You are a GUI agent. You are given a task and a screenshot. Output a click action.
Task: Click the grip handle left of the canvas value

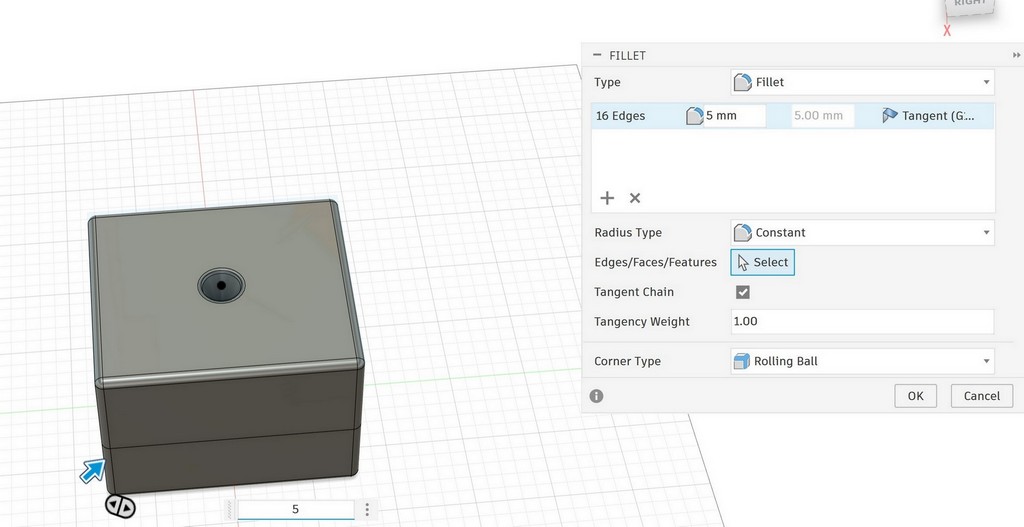coord(230,509)
